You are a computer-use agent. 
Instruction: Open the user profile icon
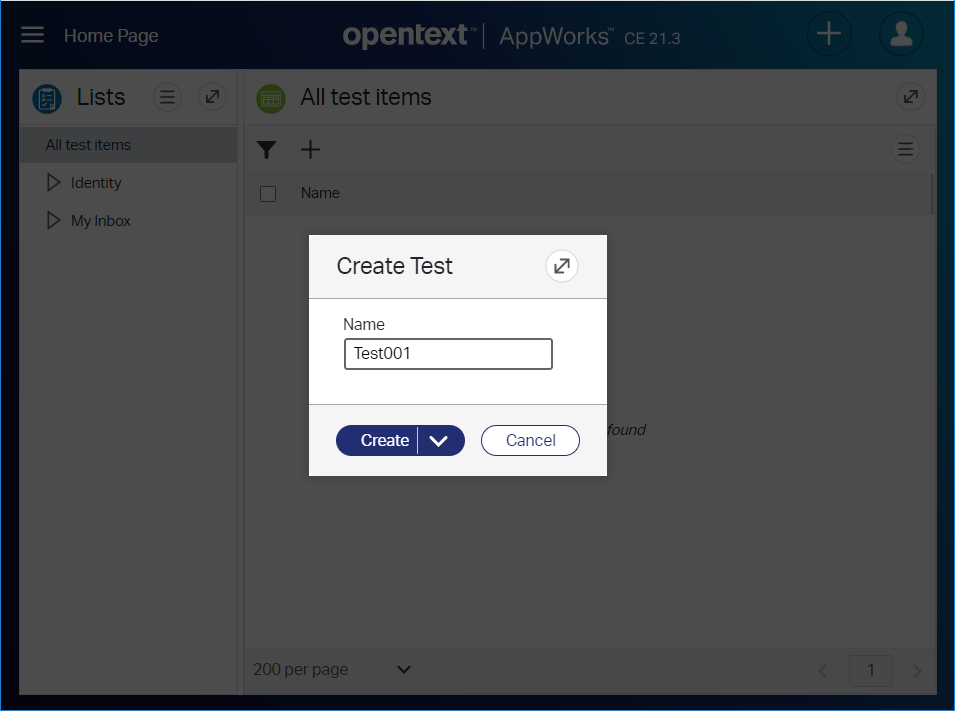pyautogui.click(x=900, y=34)
